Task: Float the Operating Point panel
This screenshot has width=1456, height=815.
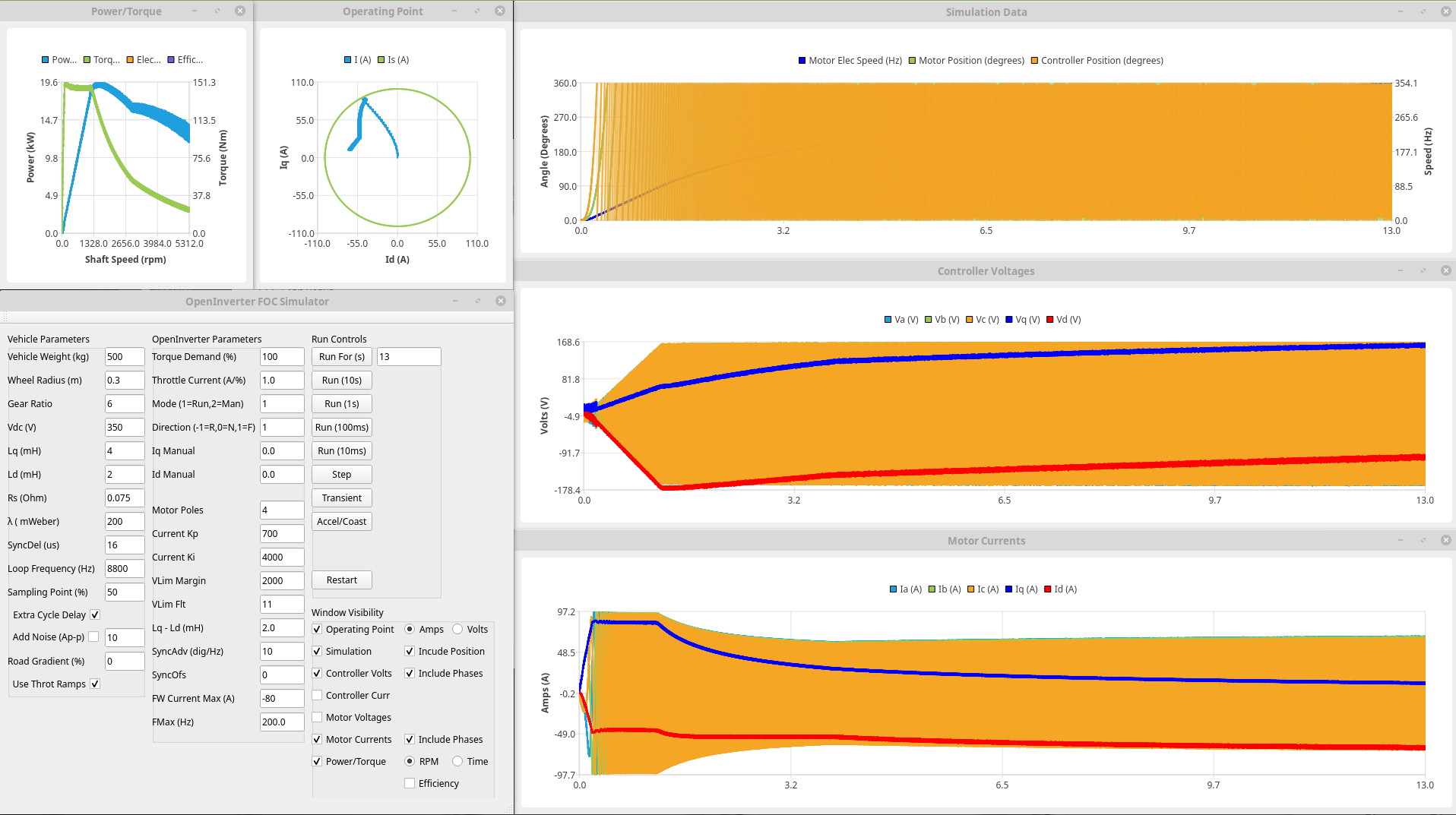Action: [x=477, y=11]
